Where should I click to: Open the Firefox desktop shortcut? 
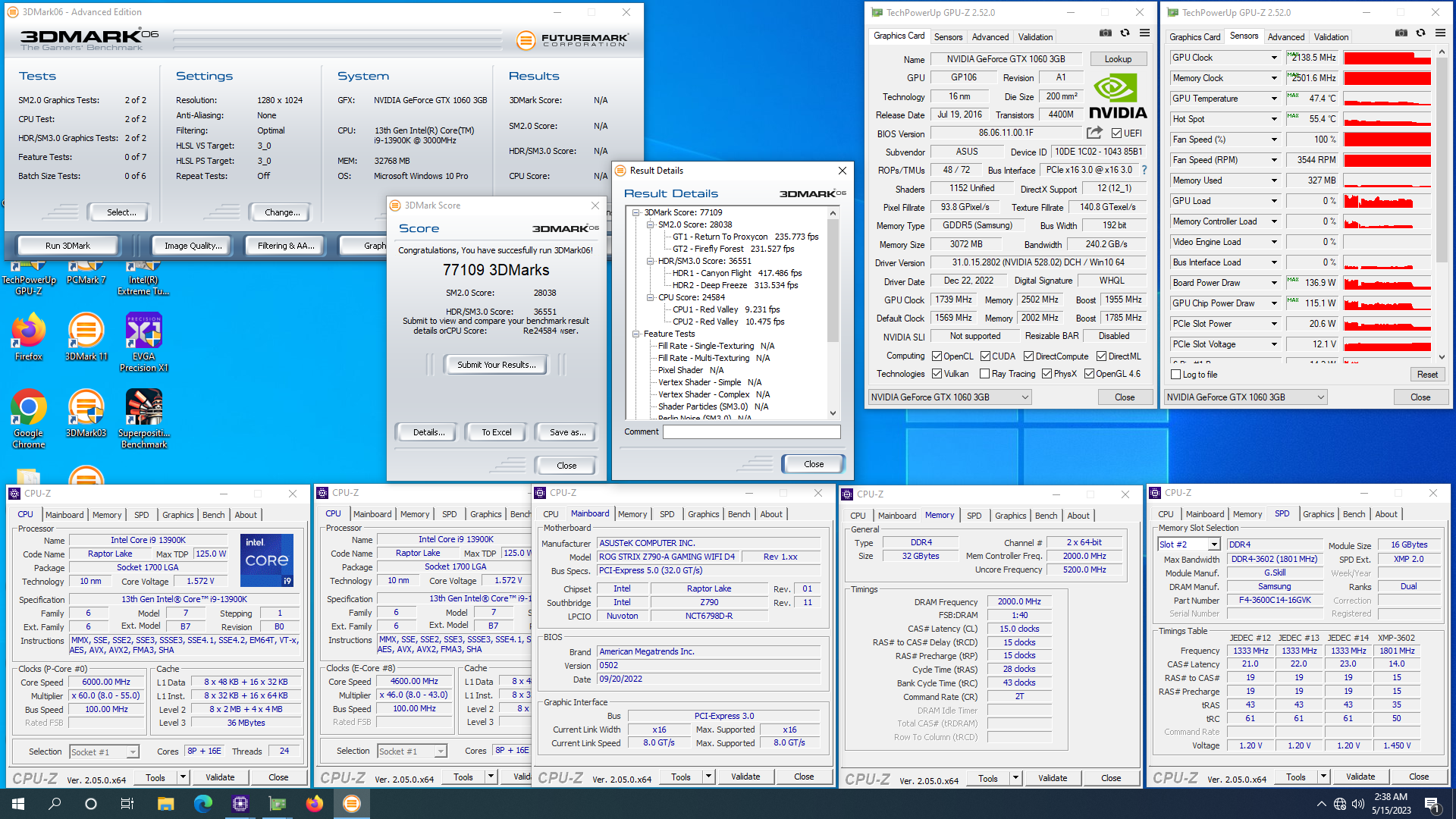(x=29, y=337)
